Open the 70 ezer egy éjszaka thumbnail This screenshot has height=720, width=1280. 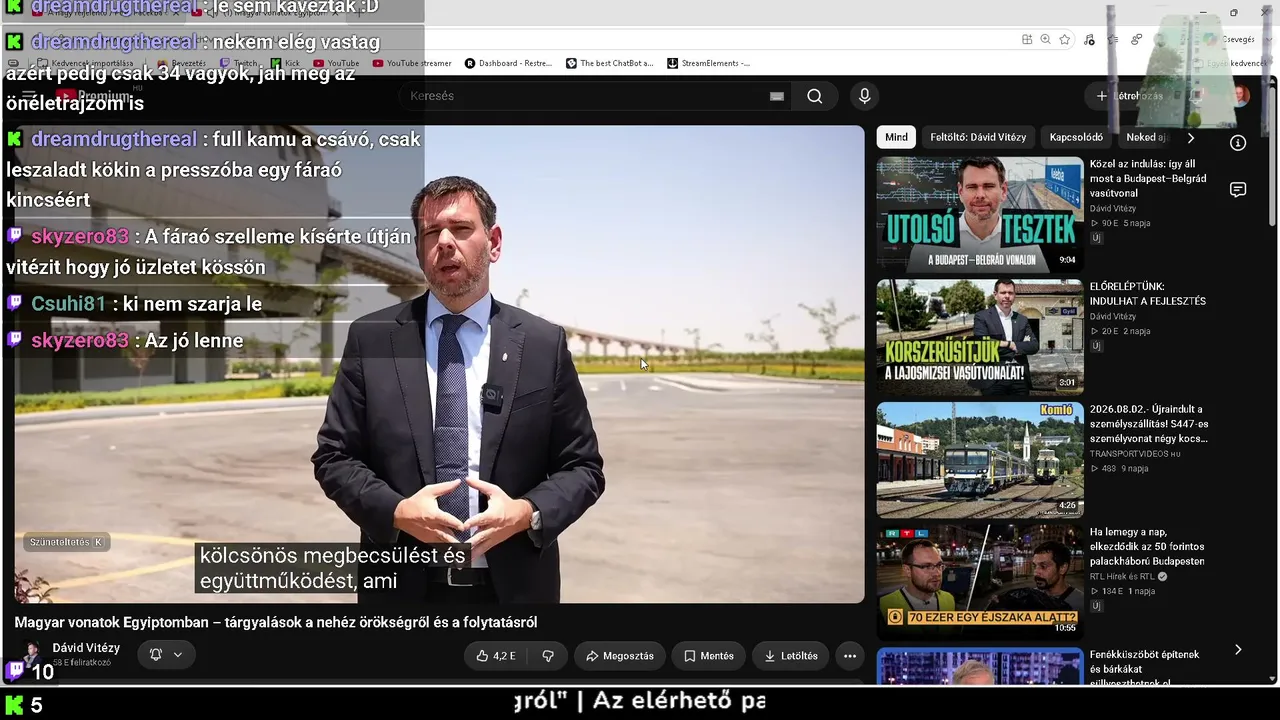pos(980,582)
